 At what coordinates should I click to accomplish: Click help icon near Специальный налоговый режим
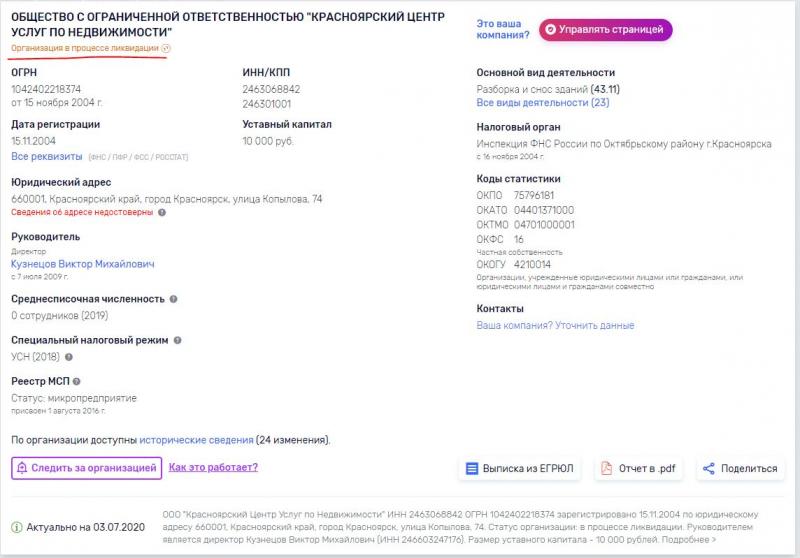pos(178,340)
